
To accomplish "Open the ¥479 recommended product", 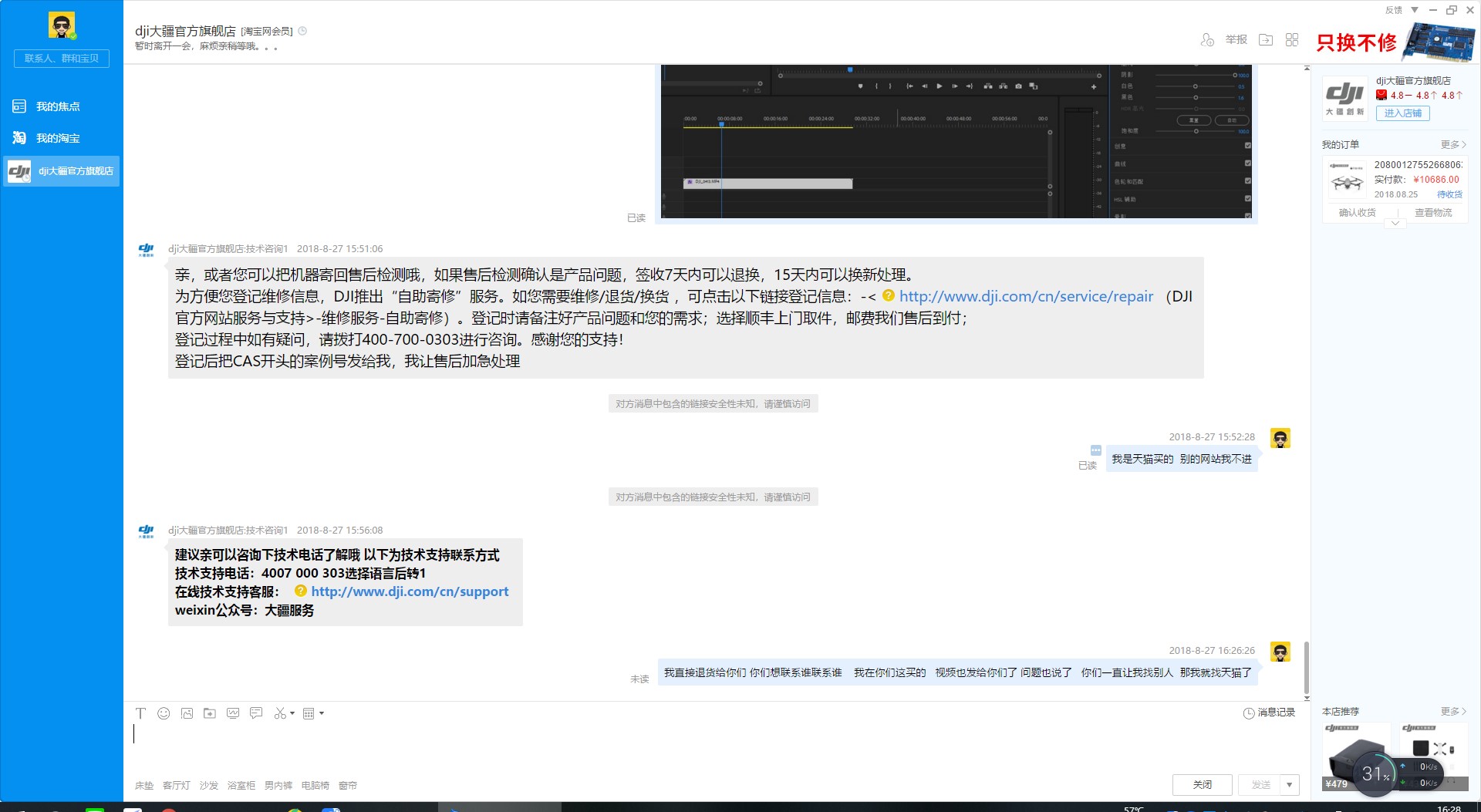I will [1357, 756].
